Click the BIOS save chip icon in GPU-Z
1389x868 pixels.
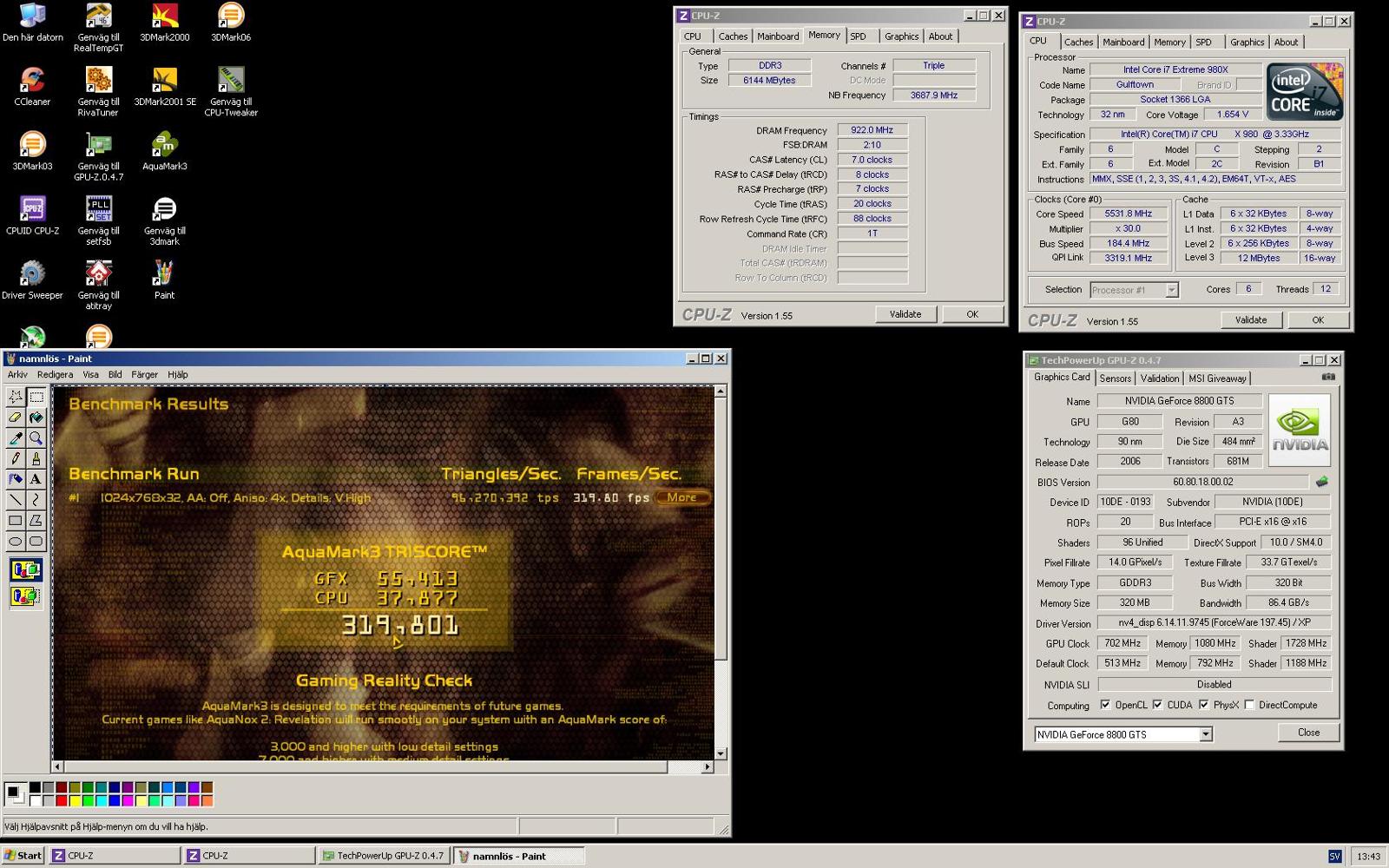pyautogui.click(x=1321, y=482)
